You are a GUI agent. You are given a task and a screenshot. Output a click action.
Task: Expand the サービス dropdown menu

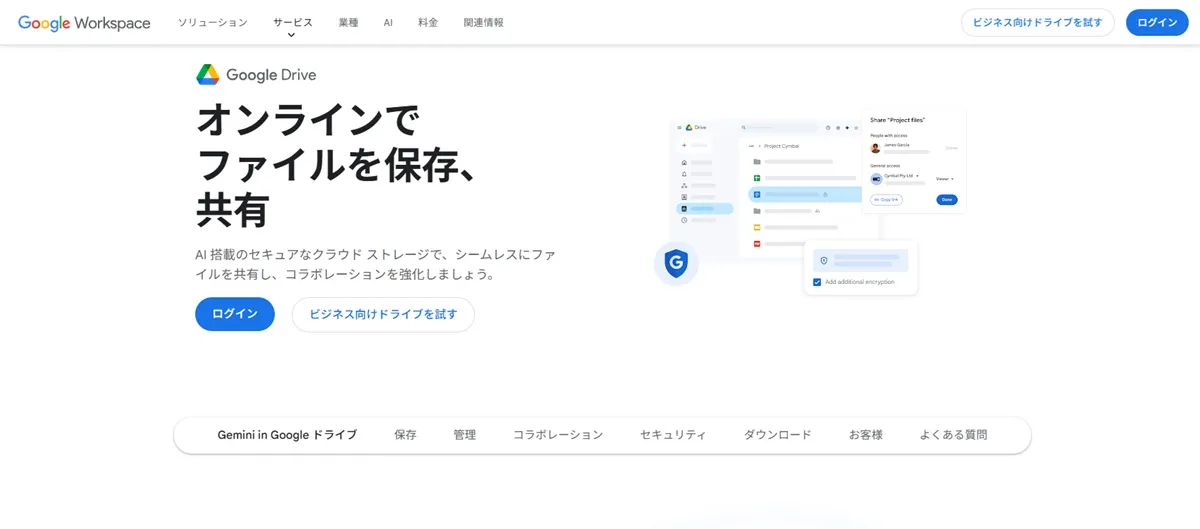292,25
